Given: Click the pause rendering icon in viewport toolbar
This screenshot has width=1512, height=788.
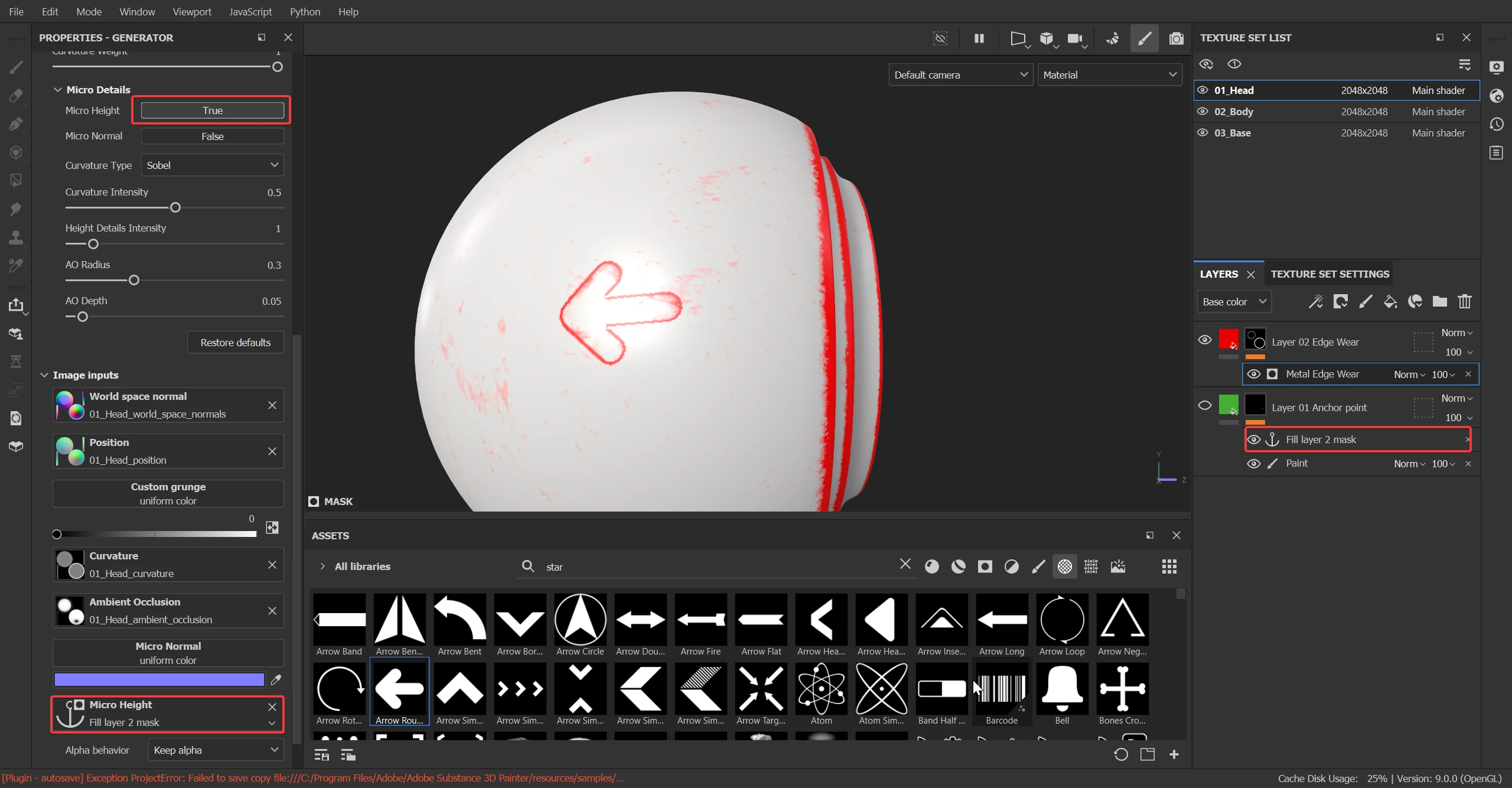Looking at the screenshot, I should pos(979,38).
